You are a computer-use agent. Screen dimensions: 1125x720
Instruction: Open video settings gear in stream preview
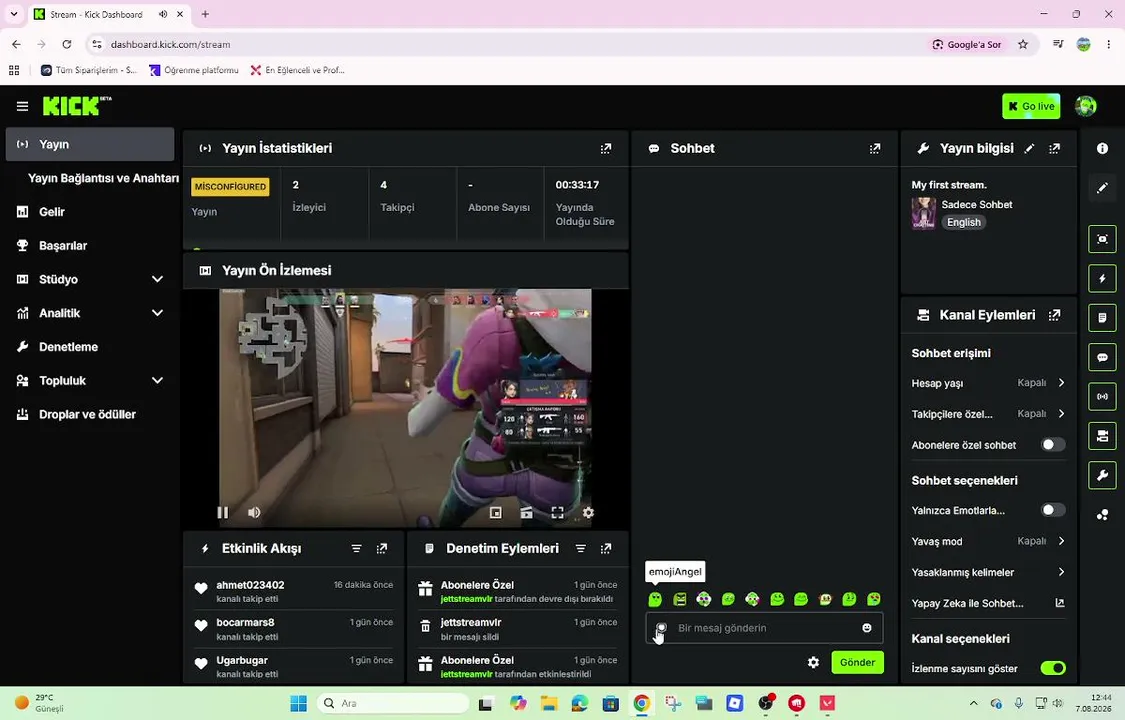pyautogui.click(x=588, y=513)
